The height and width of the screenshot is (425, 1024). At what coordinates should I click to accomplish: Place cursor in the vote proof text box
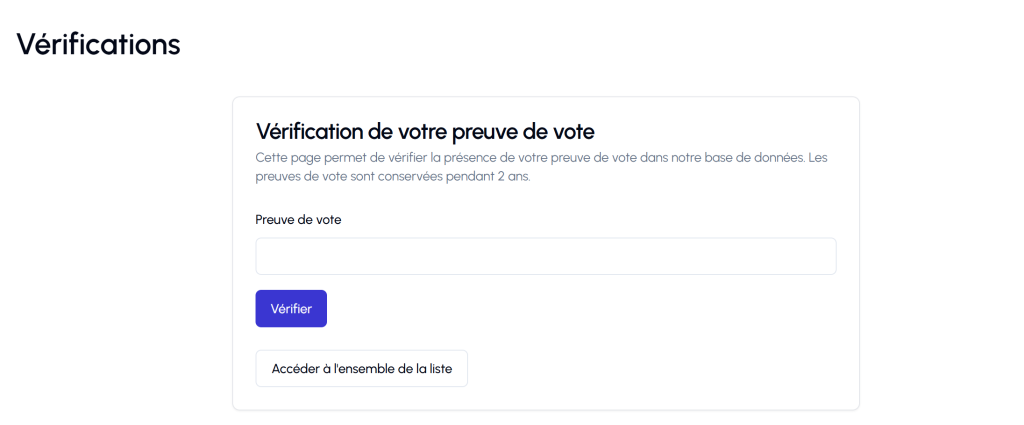(545, 256)
